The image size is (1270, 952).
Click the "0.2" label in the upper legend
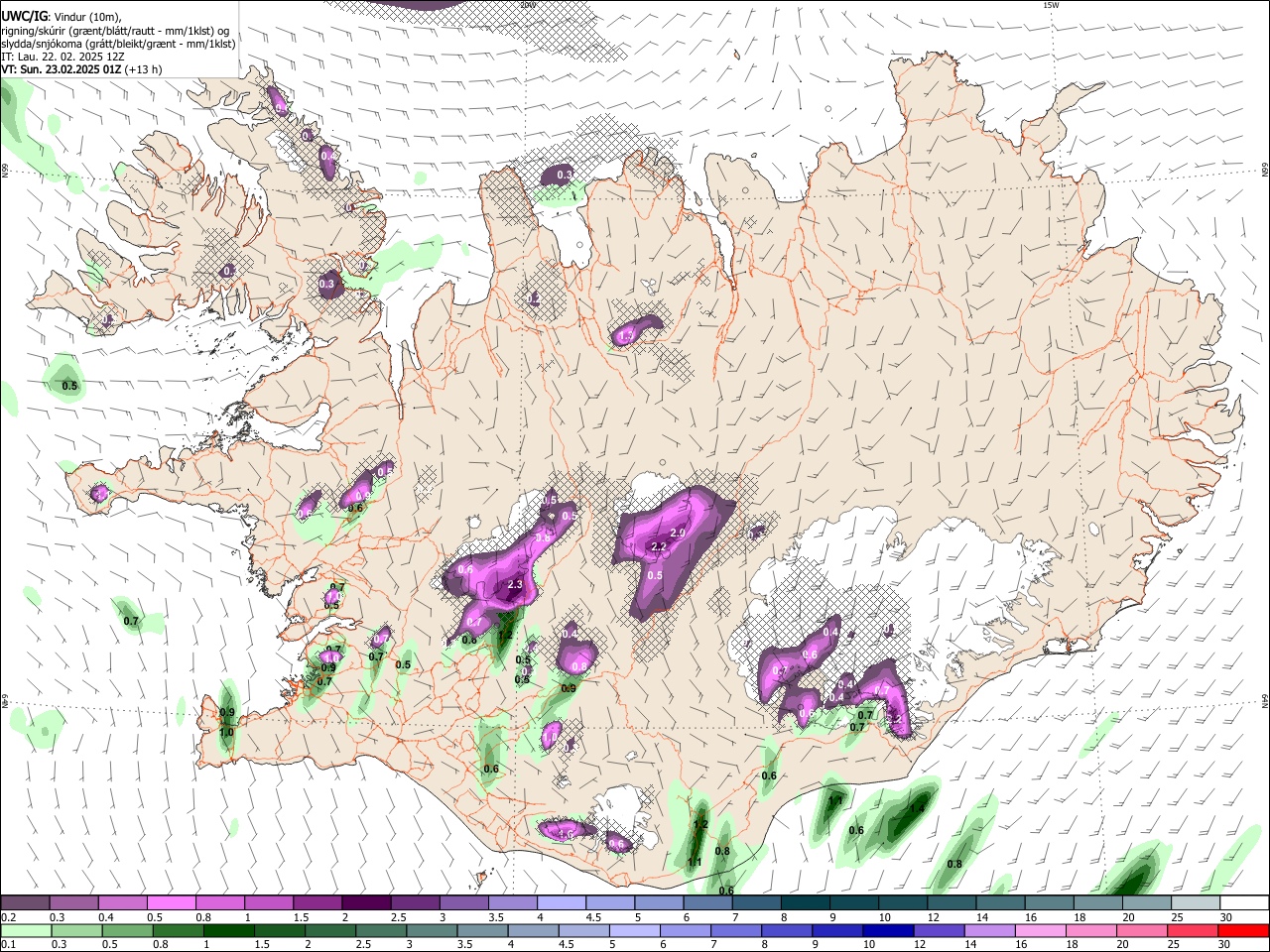pos(8,917)
